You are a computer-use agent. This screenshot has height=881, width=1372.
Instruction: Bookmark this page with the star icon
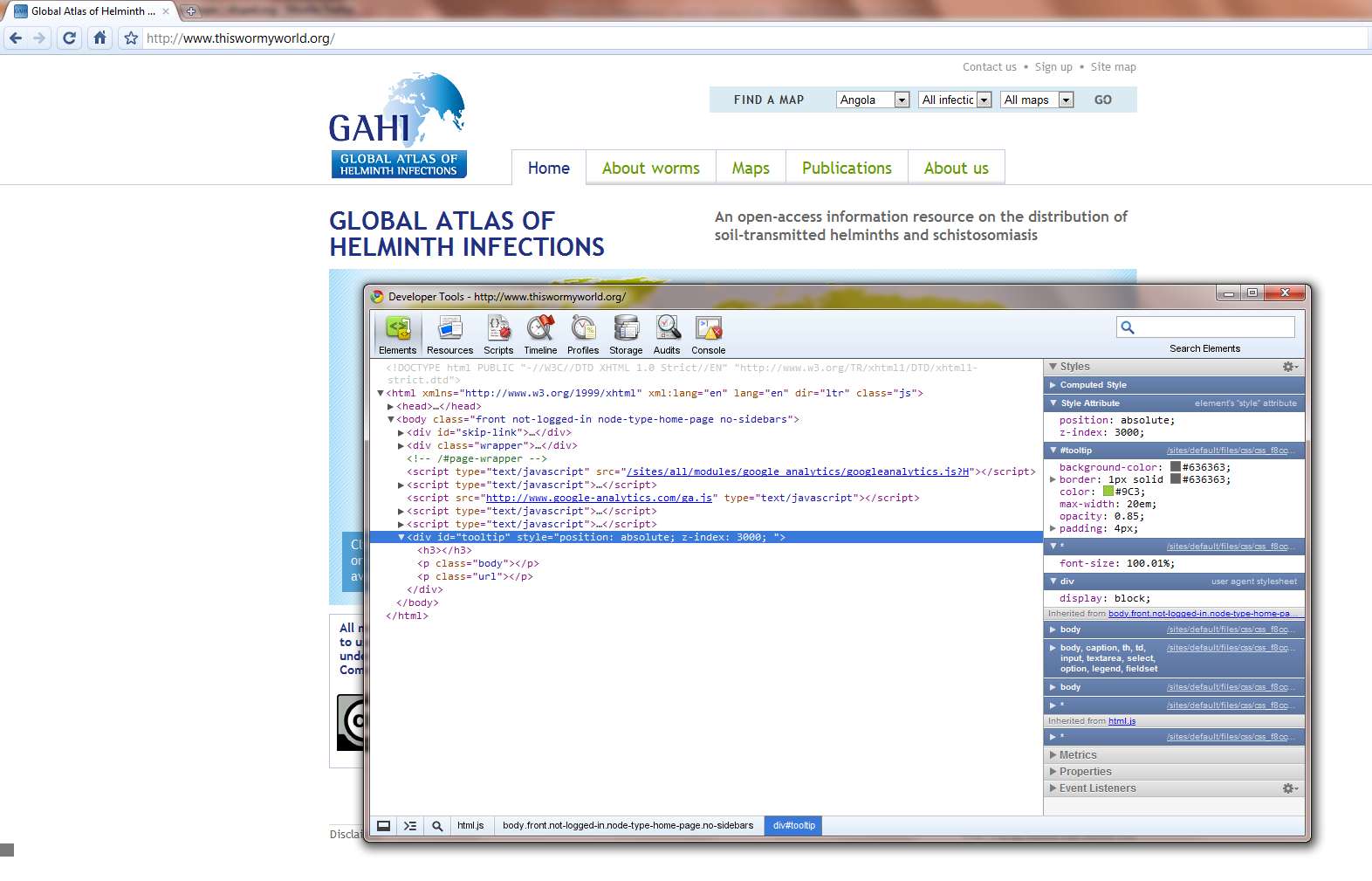point(131,38)
